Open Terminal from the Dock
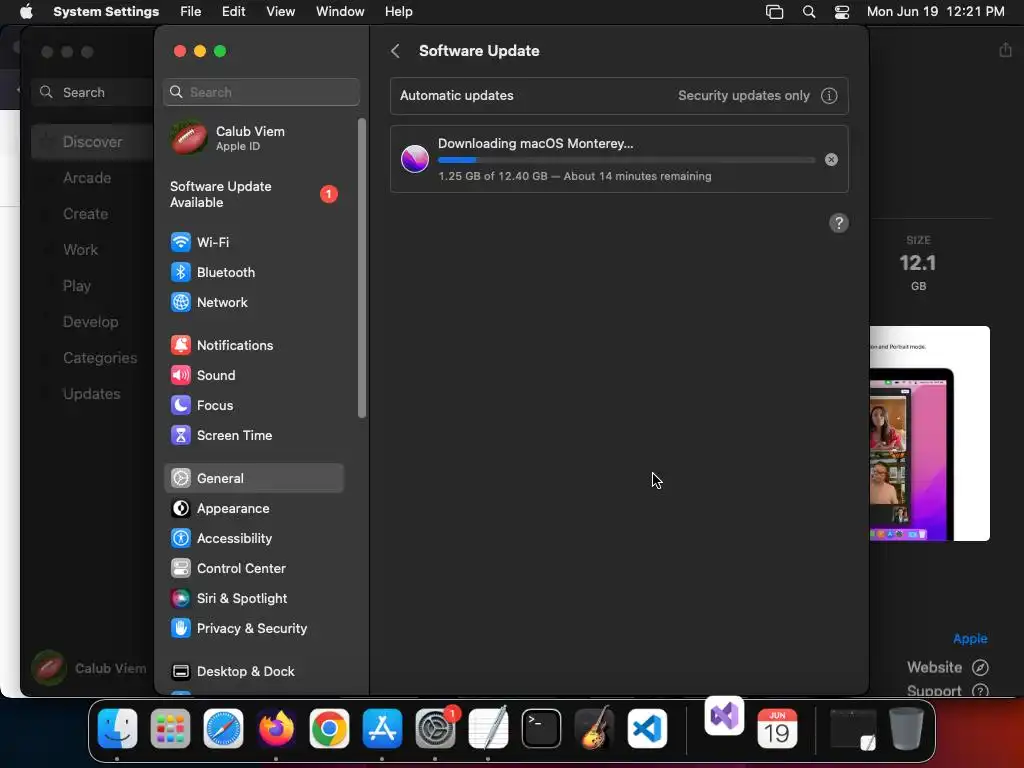 click(541, 728)
